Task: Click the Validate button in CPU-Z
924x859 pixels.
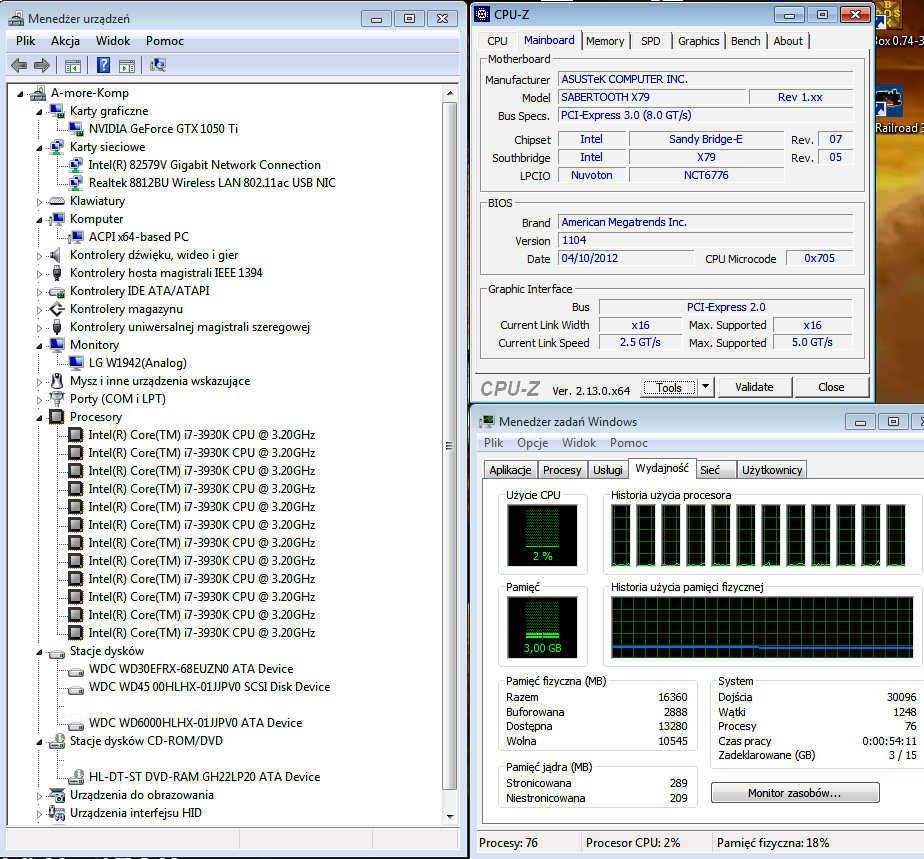Action: [754, 387]
